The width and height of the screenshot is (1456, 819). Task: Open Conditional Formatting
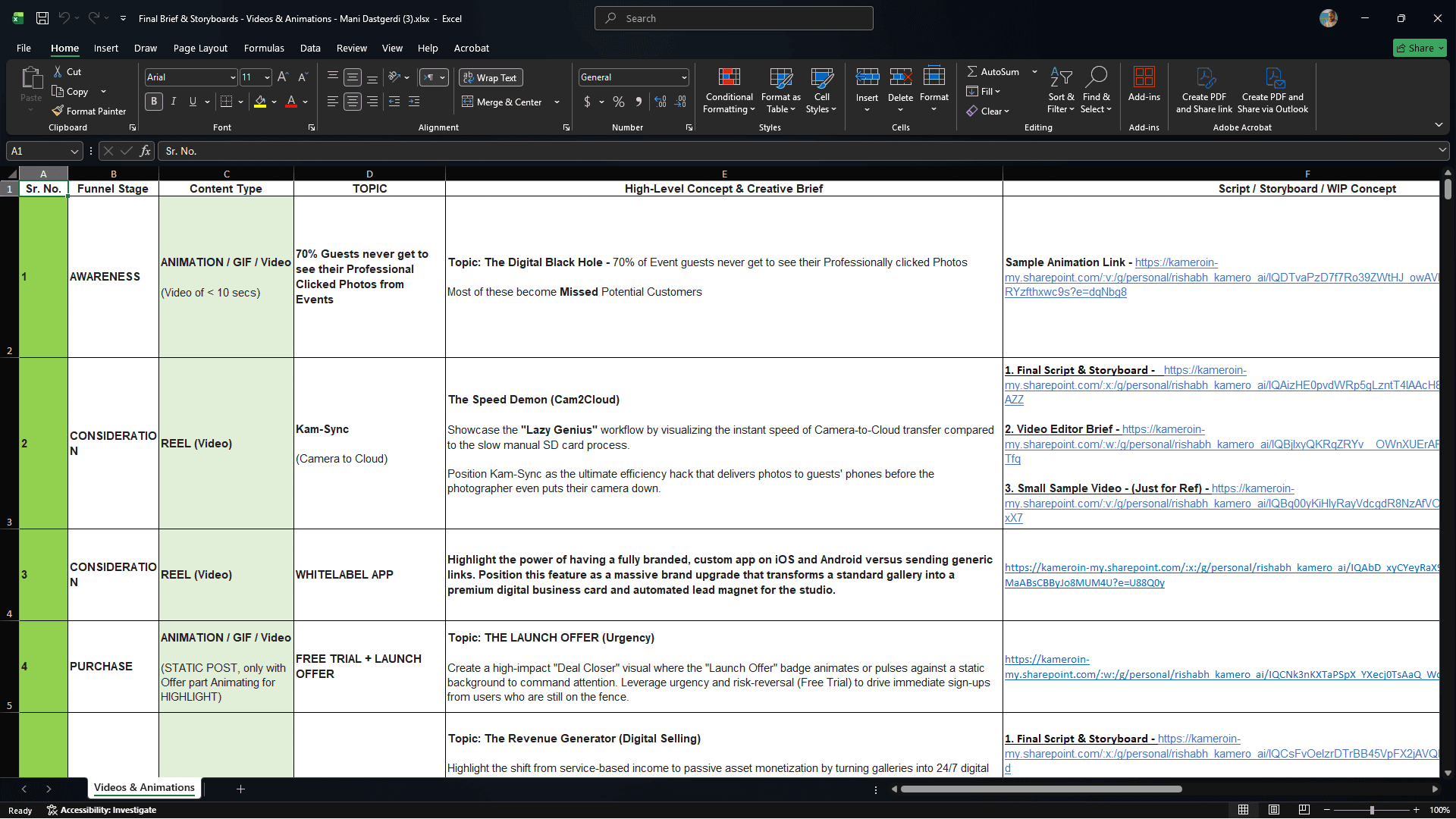pyautogui.click(x=729, y=90)
